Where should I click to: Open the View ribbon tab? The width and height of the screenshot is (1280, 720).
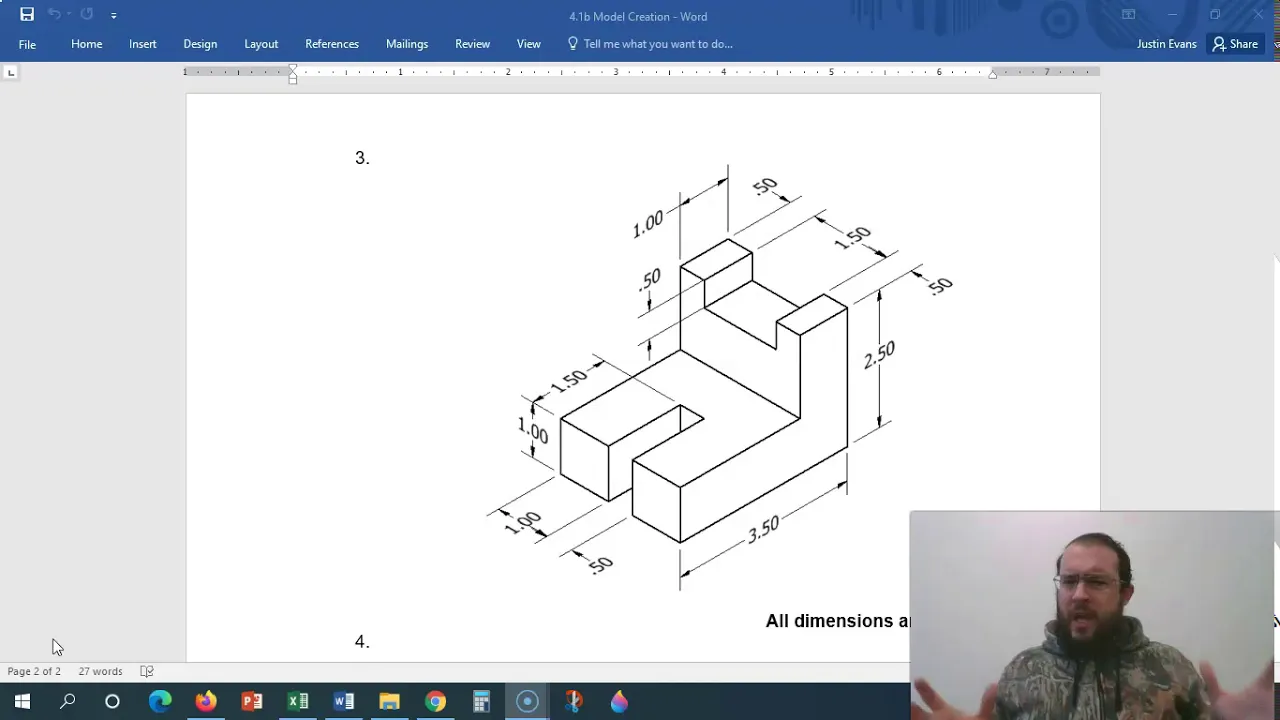click(x=529, y=44)
